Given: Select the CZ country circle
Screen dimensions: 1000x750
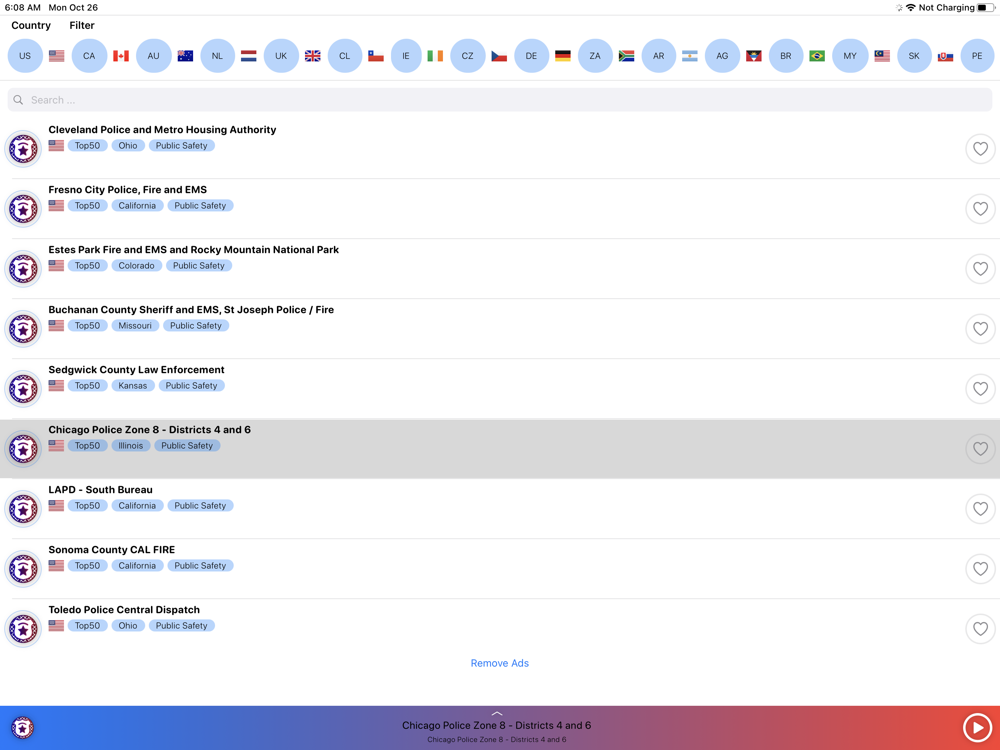Looking at the screenshot, I should click(x=467, y=55).
